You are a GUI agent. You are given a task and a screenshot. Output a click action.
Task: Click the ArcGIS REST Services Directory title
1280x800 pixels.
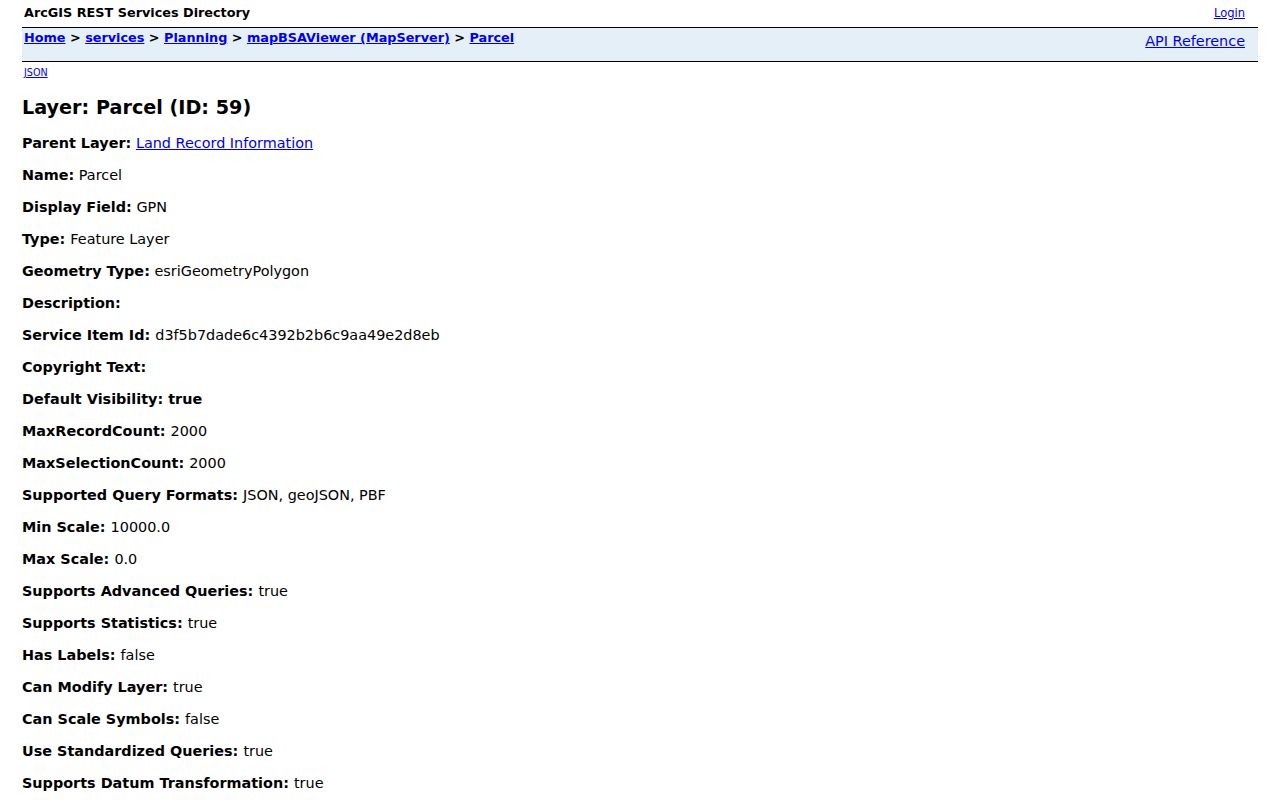tap(137, 13)
